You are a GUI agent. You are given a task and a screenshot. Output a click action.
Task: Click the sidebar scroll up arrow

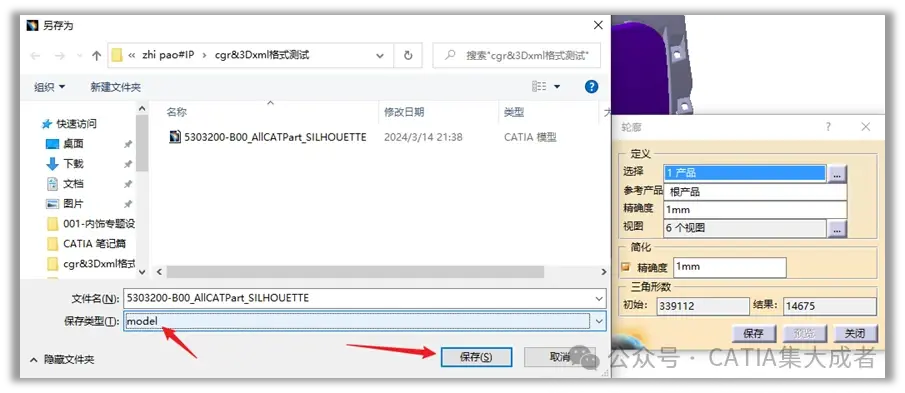point(142,108)
